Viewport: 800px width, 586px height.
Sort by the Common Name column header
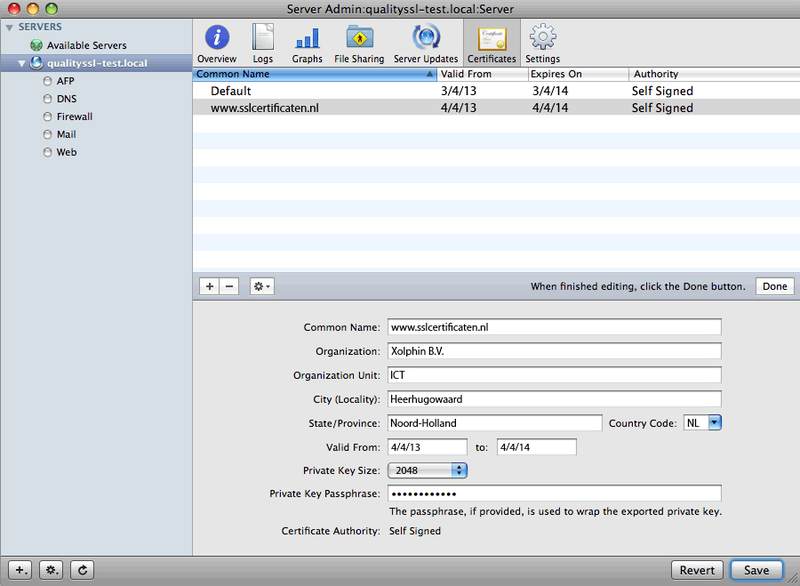pos(315,74)
